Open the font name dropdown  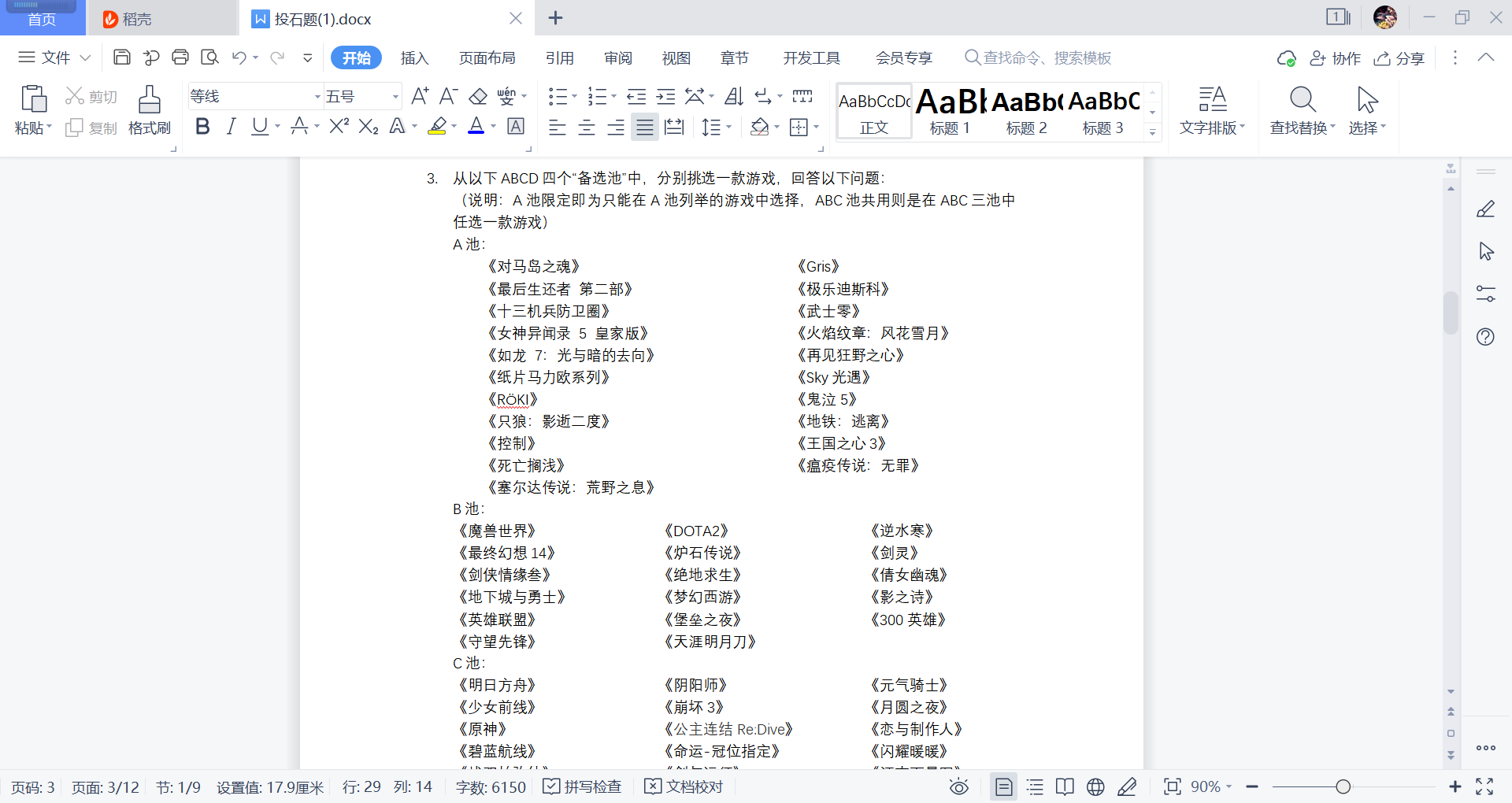pyautogui.click(x=317, y=97)
